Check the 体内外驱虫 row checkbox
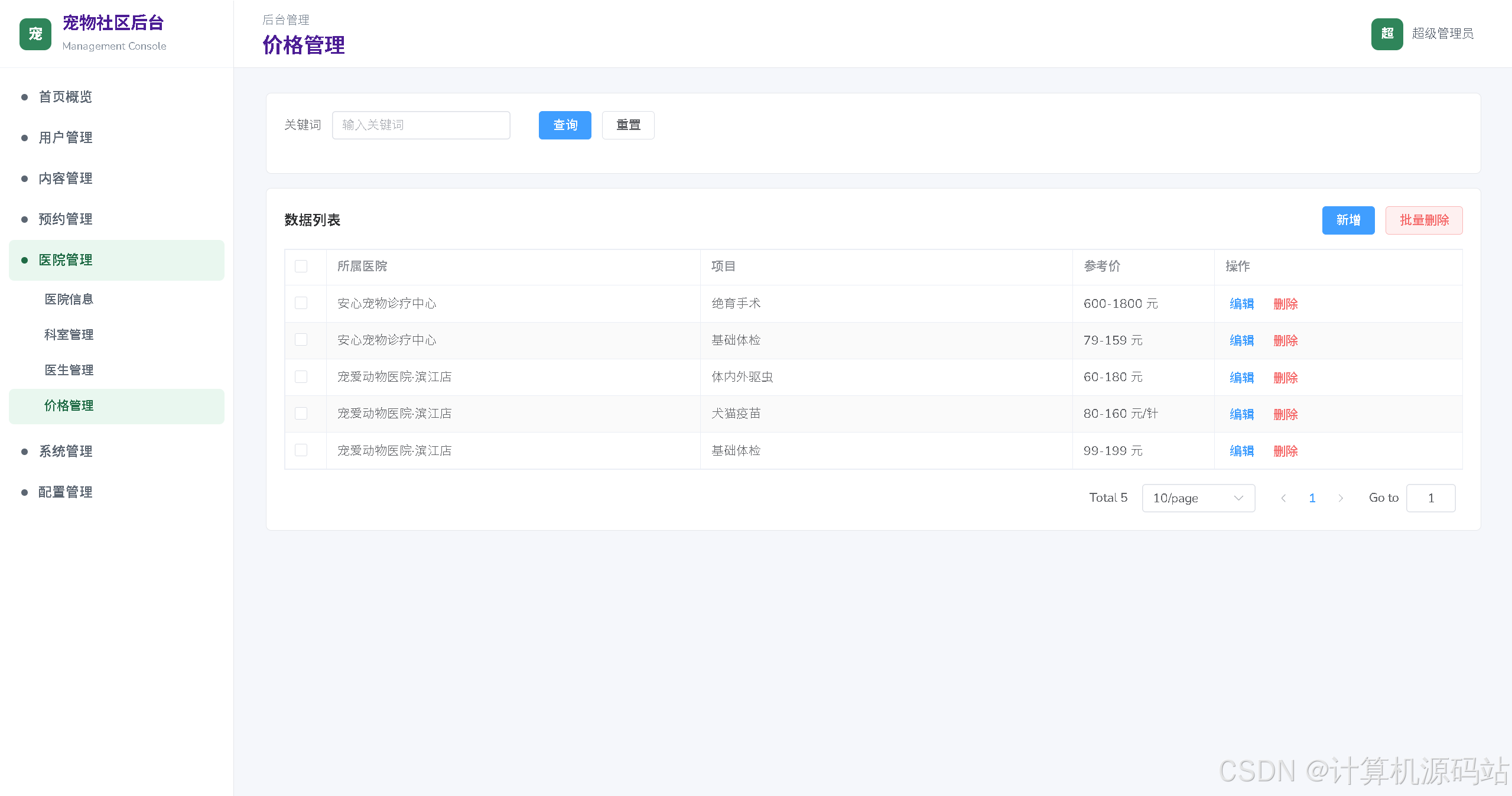The image size is (1512, 796). pyautogui.click(x=301, y=377)
